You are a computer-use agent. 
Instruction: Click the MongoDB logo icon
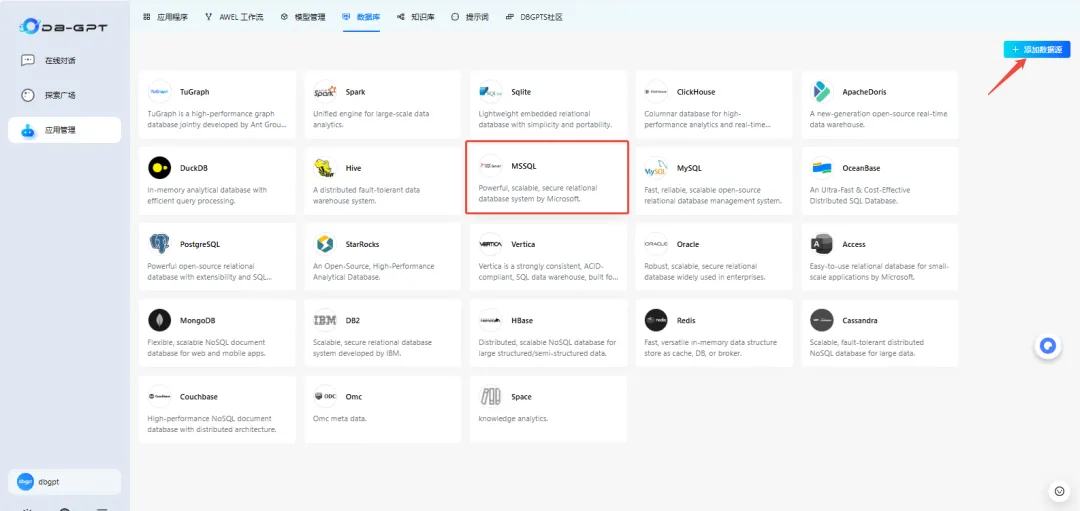[159, 320]
